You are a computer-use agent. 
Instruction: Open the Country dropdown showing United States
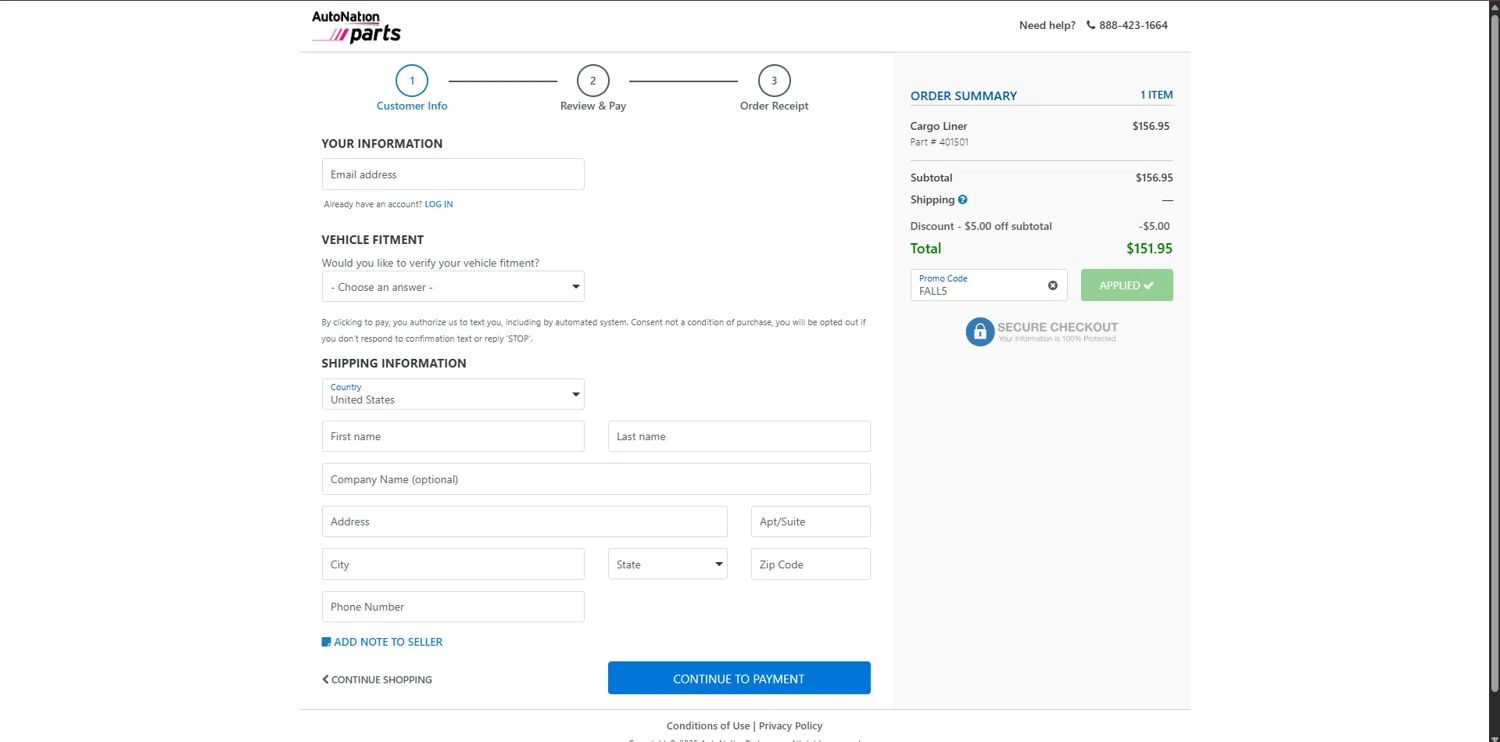453,394
